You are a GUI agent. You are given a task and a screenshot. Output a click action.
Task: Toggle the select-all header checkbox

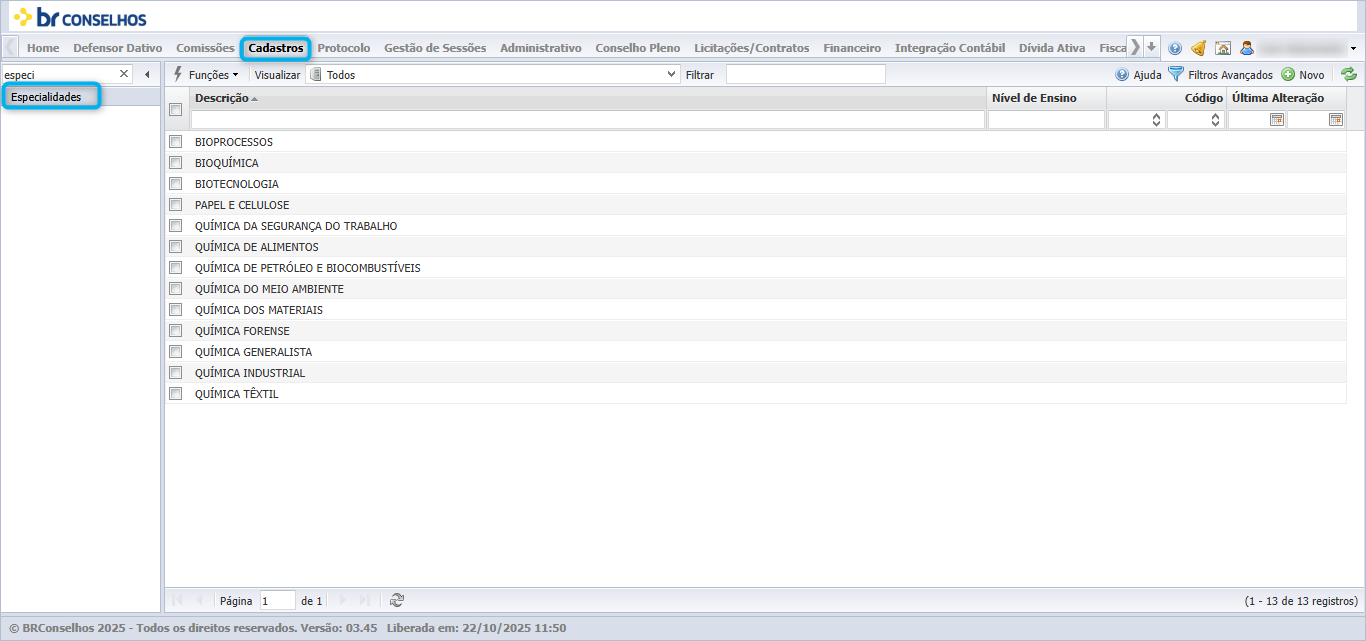point(176,109)
